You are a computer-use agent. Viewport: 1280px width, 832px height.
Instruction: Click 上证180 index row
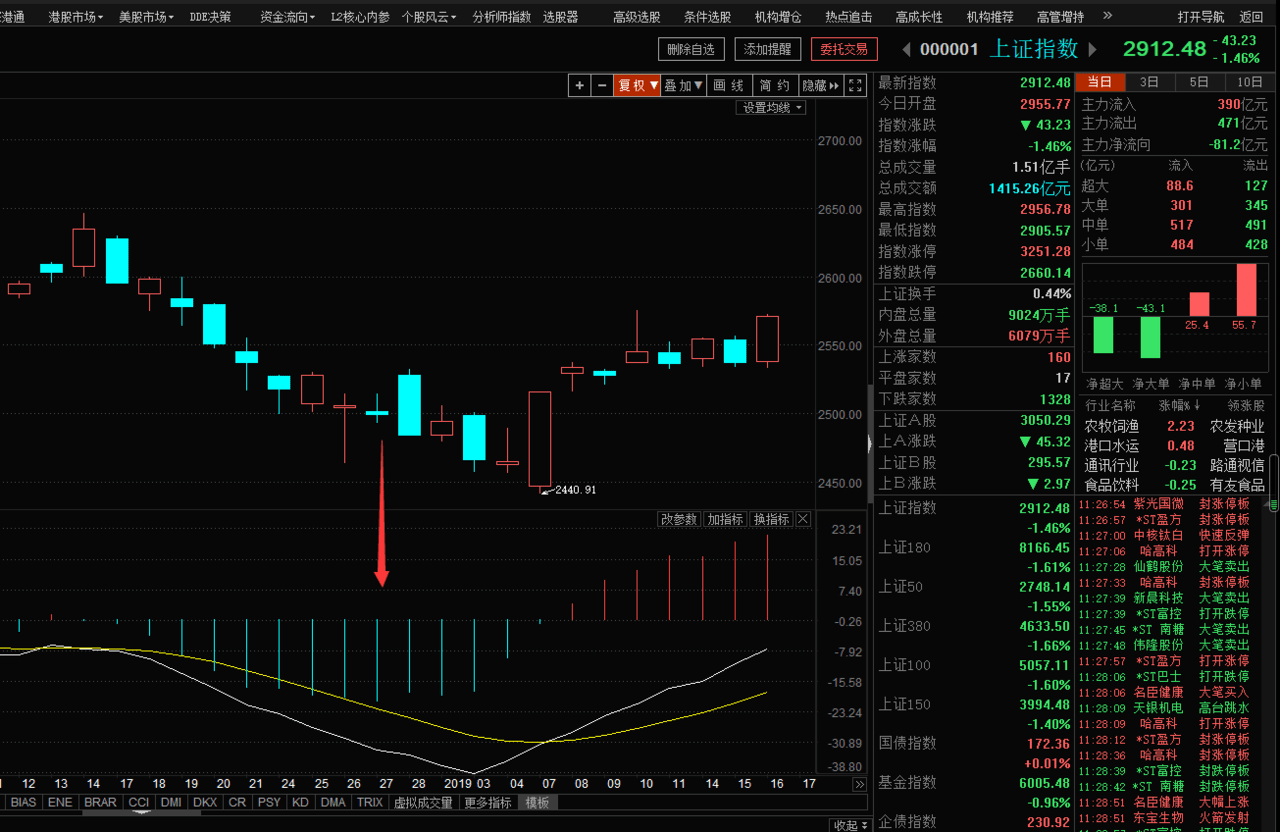(x=974, y=558)
